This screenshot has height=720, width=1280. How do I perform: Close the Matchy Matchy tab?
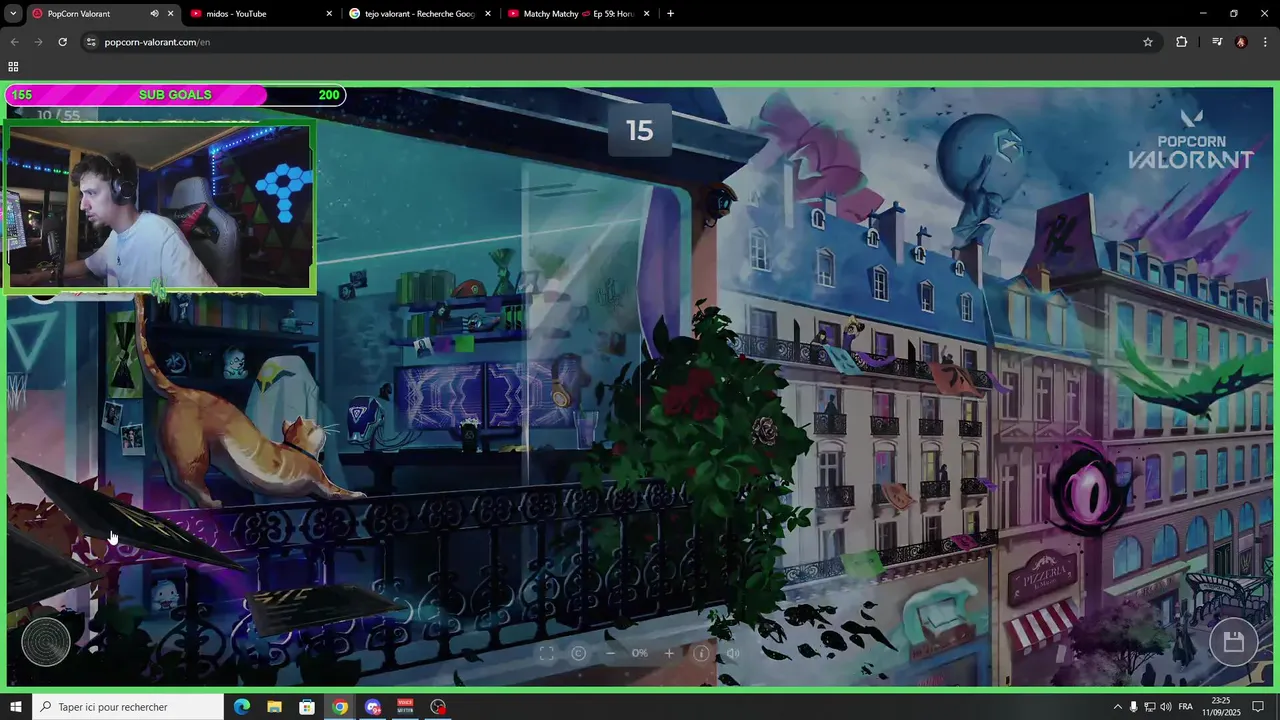pos(647,14)
